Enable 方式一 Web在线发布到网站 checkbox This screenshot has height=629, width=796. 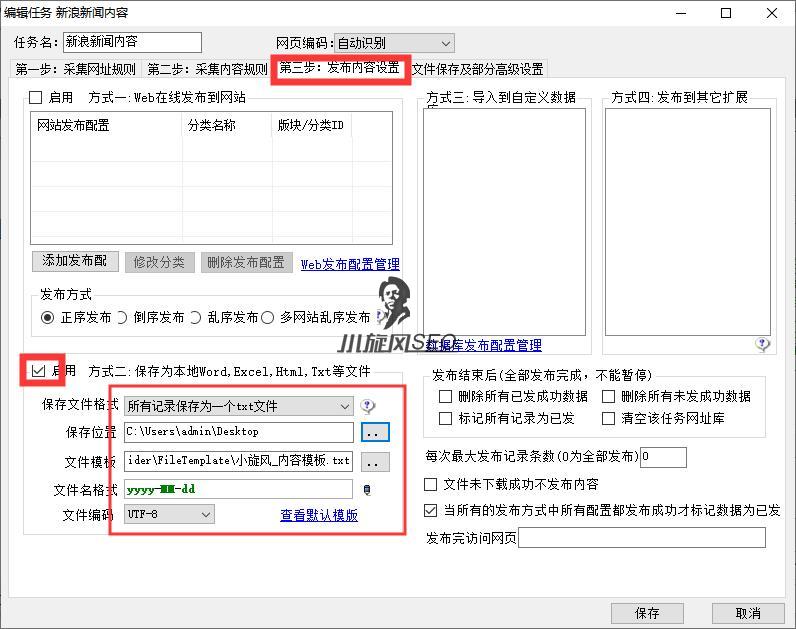point(36,97)
